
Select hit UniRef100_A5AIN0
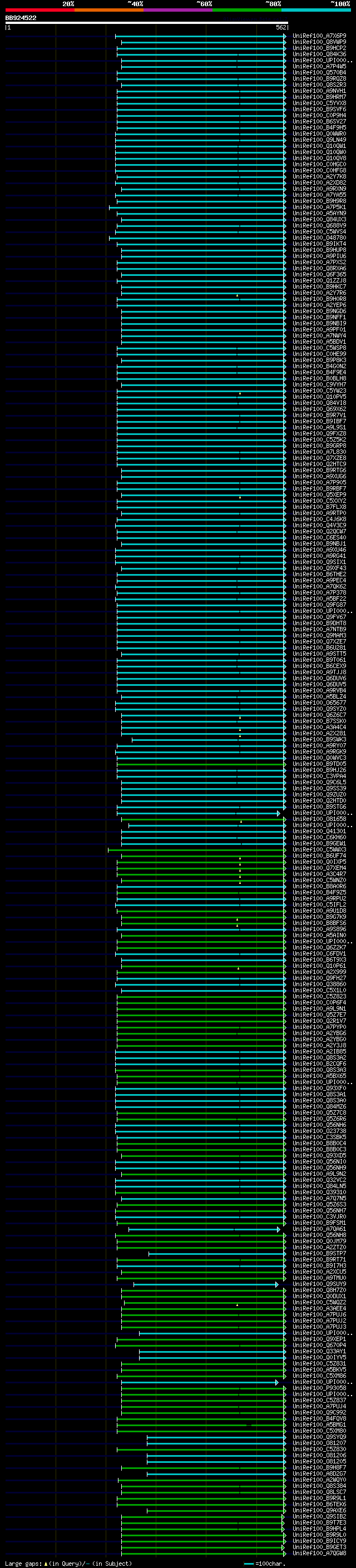[319, 936]
